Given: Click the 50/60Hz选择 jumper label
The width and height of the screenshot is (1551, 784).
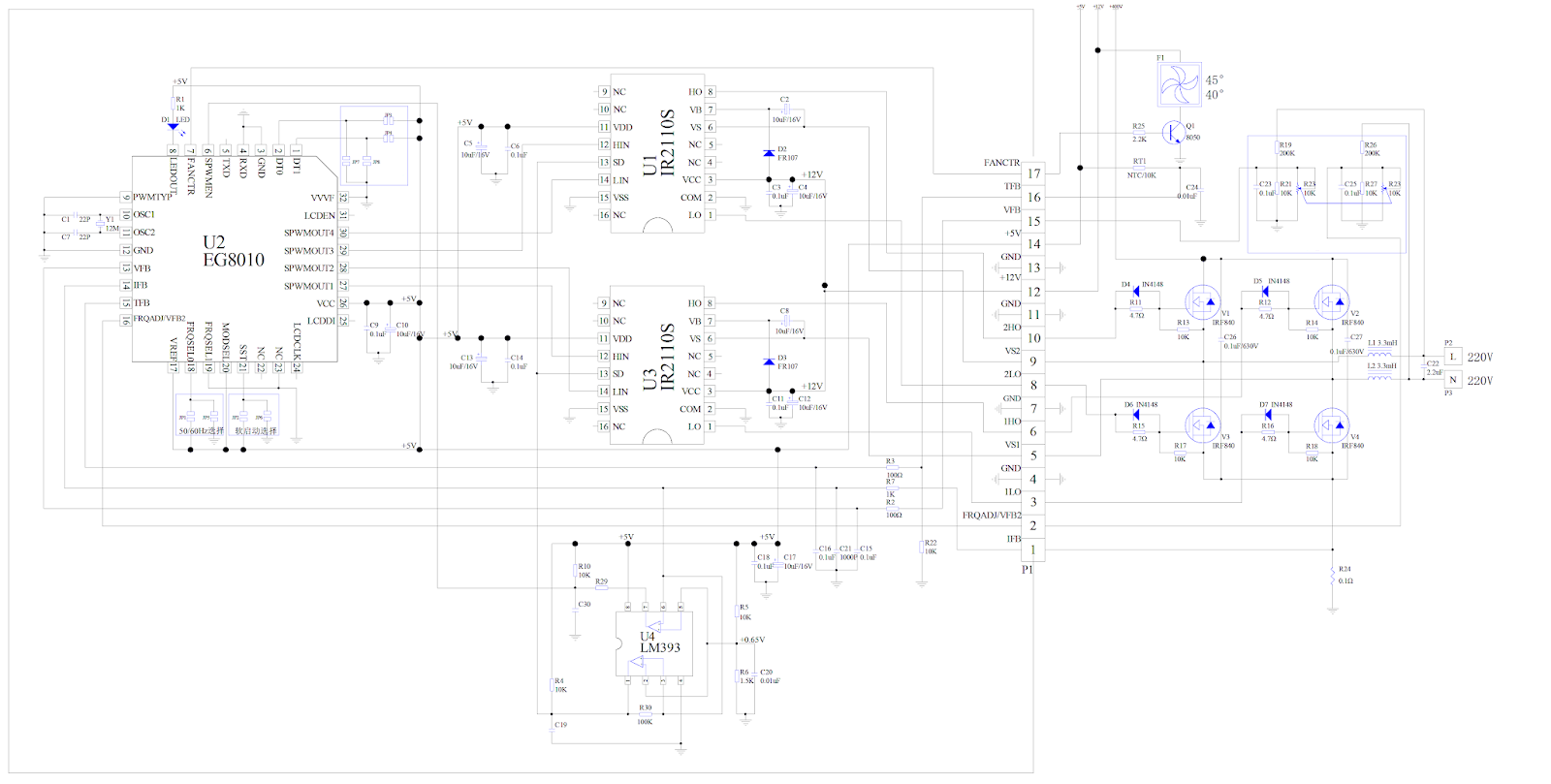Looking at the screenshot, I should click(201, 431).
